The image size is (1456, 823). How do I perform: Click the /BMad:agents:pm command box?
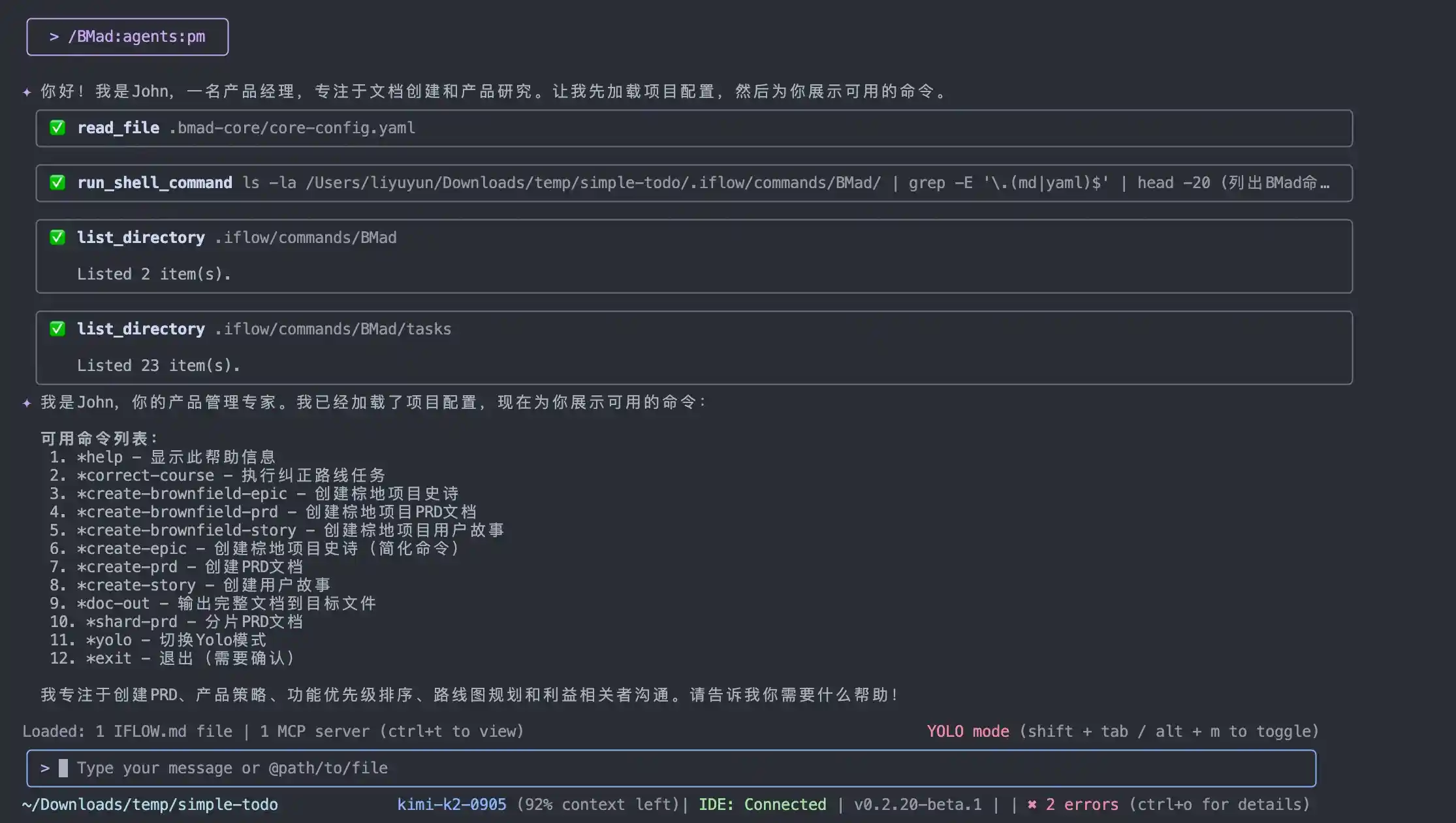pyautogui.click(x=127, y=37)
